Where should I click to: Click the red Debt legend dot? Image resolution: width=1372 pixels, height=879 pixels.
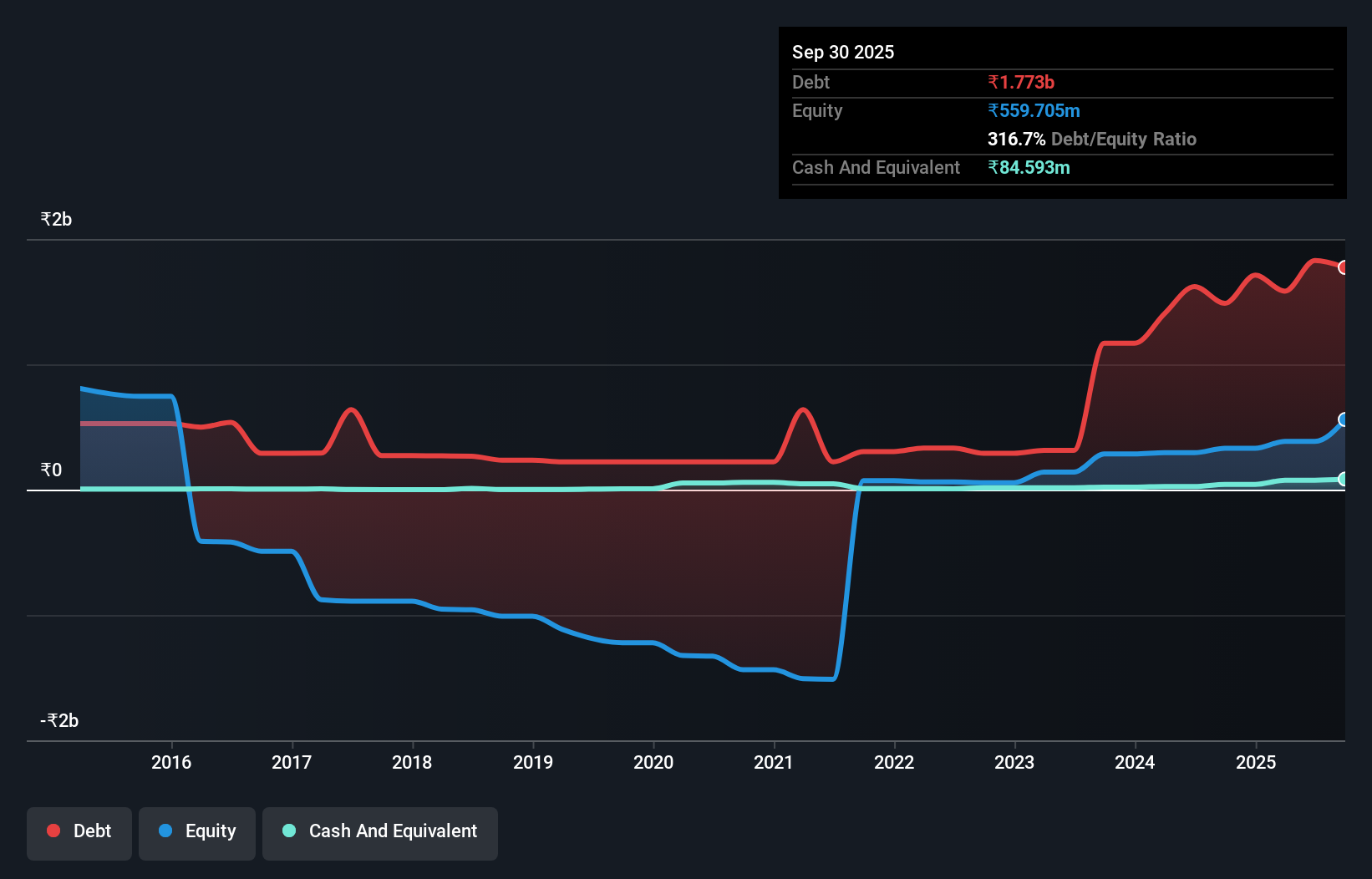(53, 831)
